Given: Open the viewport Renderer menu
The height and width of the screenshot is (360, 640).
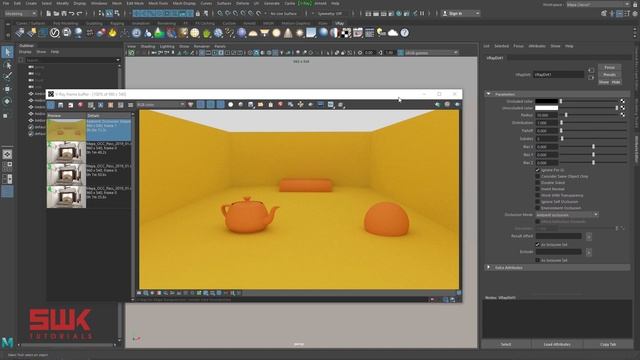Looking at the screenshot, I should click(x=202, y=47).
